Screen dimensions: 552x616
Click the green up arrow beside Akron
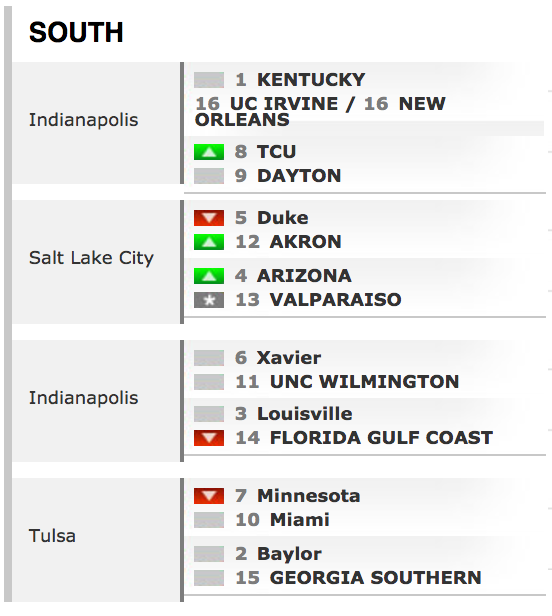click(x=209, y=242)
